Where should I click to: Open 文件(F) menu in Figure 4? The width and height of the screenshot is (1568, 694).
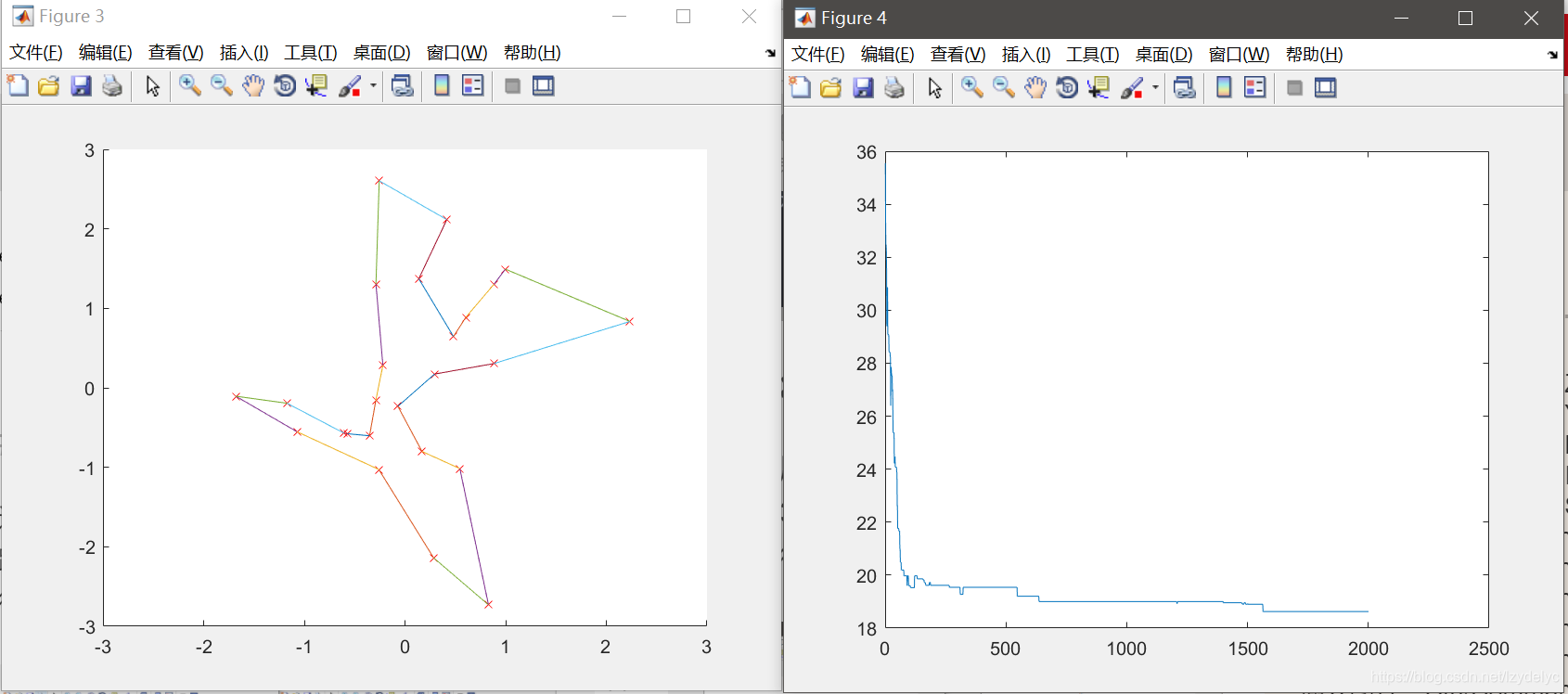pos(818,55)
